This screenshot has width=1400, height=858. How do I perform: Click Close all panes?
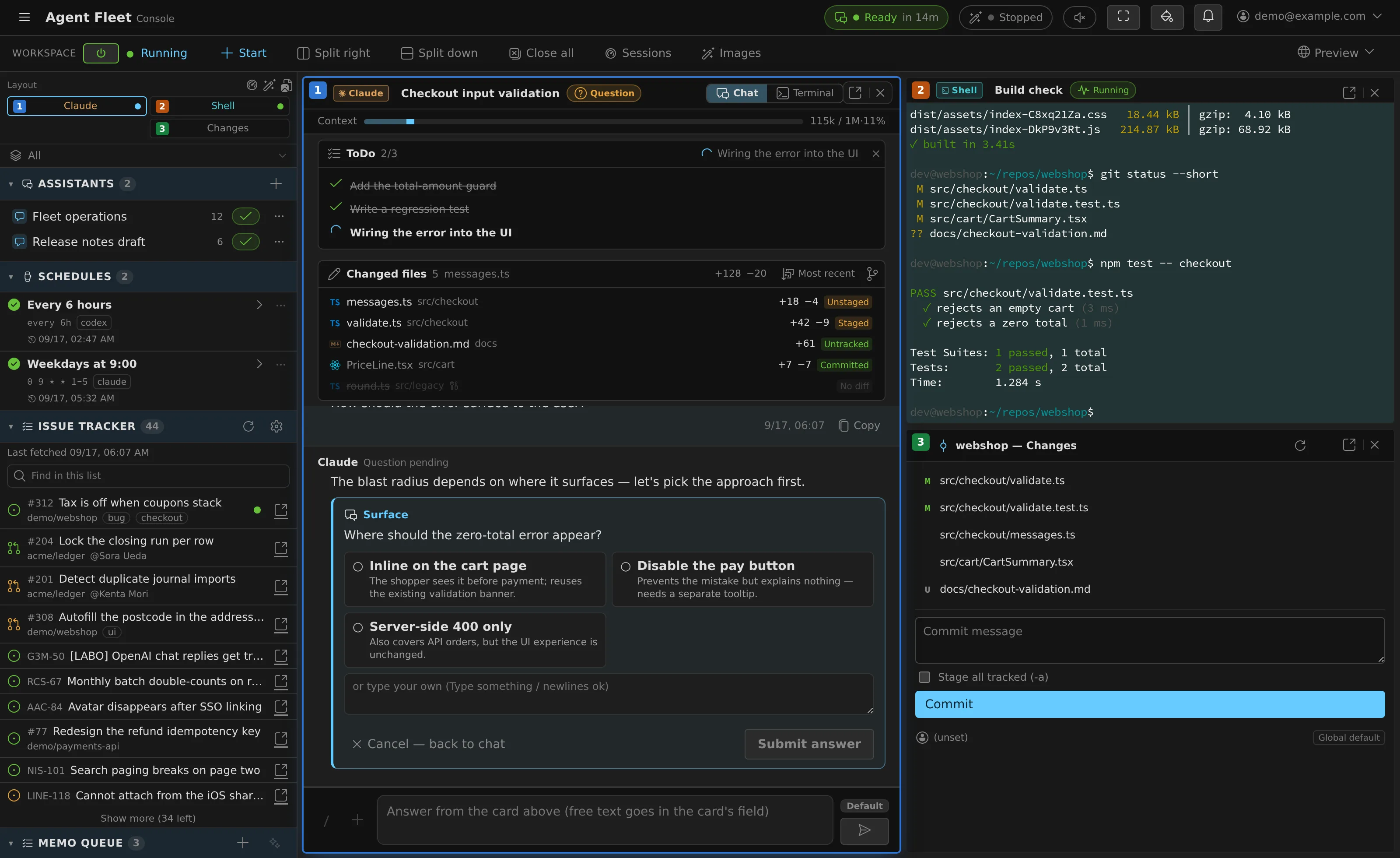click(x=542, y=53)
